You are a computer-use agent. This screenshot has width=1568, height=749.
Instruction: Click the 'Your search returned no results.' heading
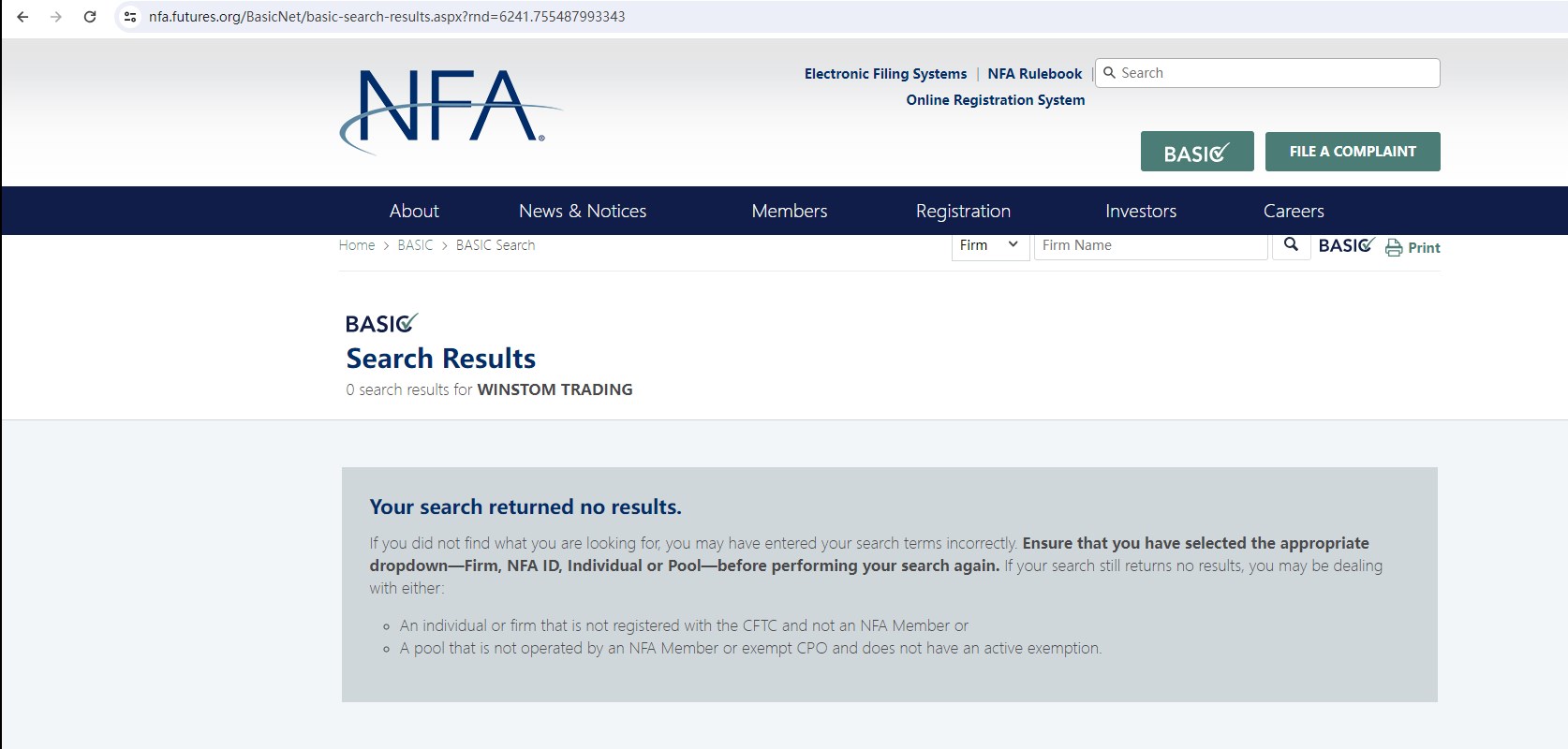coord(525,507)
